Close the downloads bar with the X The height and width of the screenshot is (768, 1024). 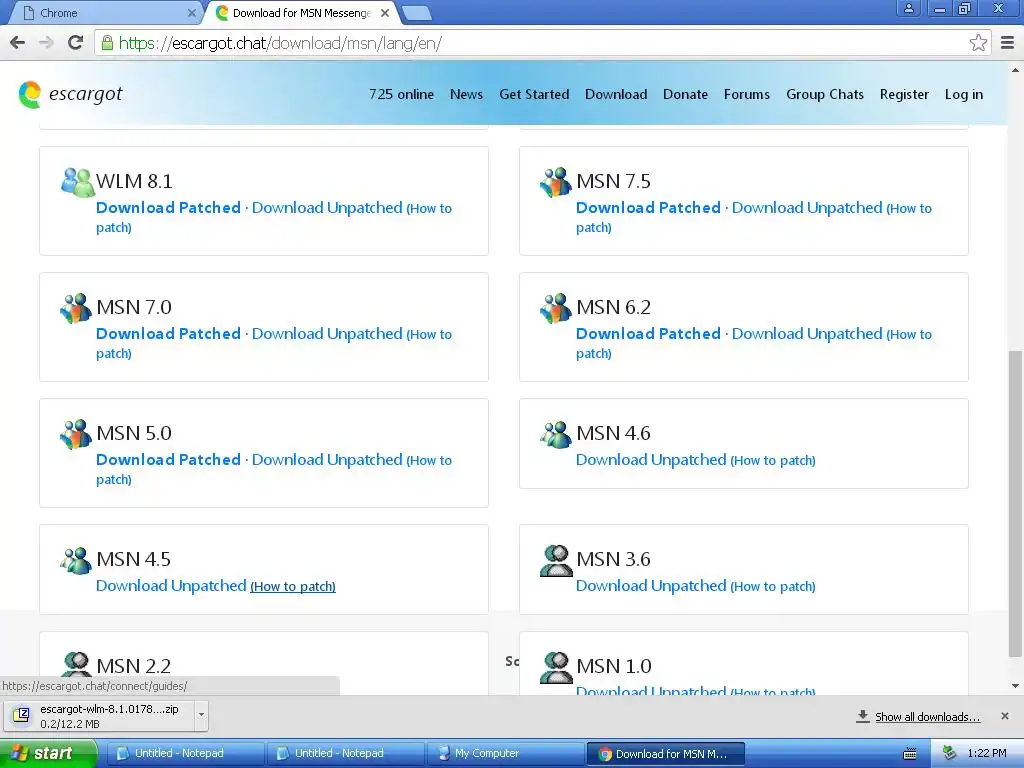click(x=1005, y=716)
